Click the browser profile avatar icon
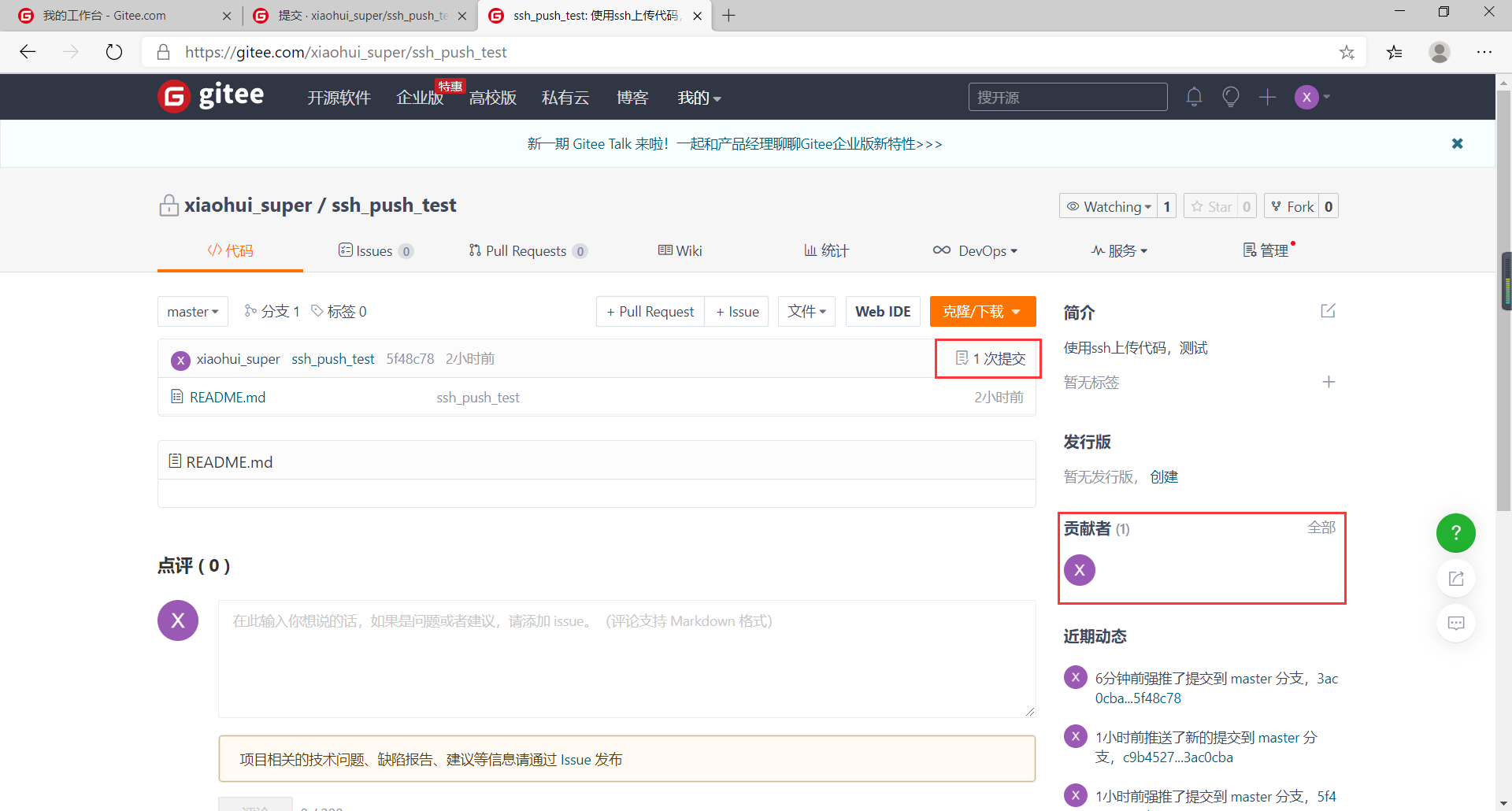The image size is (1512, 811). click(1439, 52)
